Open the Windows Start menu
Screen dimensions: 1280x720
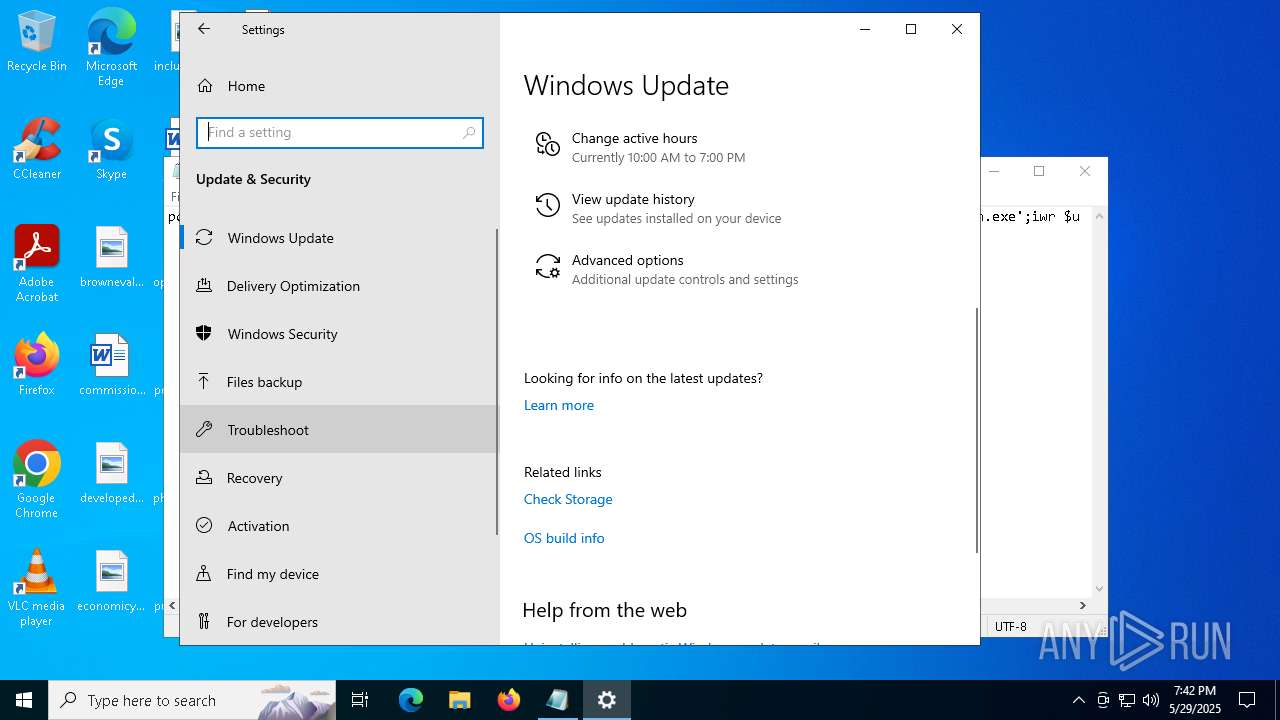point(24,700)
